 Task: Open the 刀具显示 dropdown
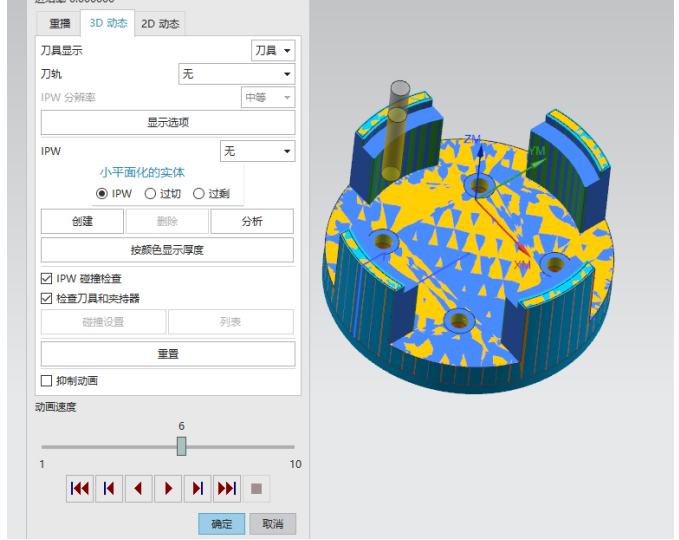pos(273,51)
